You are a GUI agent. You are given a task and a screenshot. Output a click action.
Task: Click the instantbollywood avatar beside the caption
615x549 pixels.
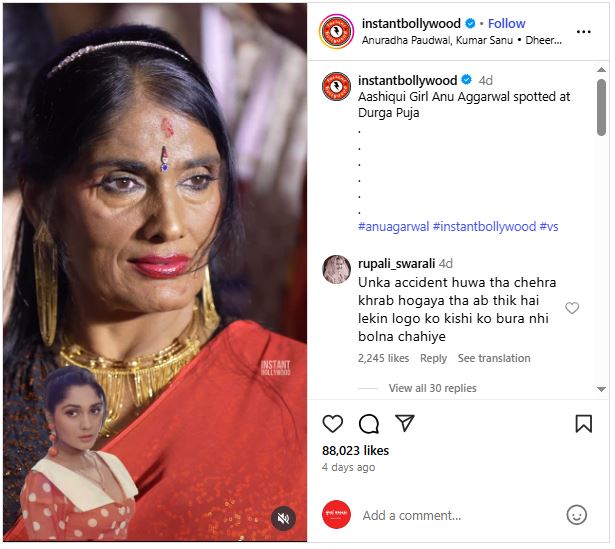click(336, 86)
